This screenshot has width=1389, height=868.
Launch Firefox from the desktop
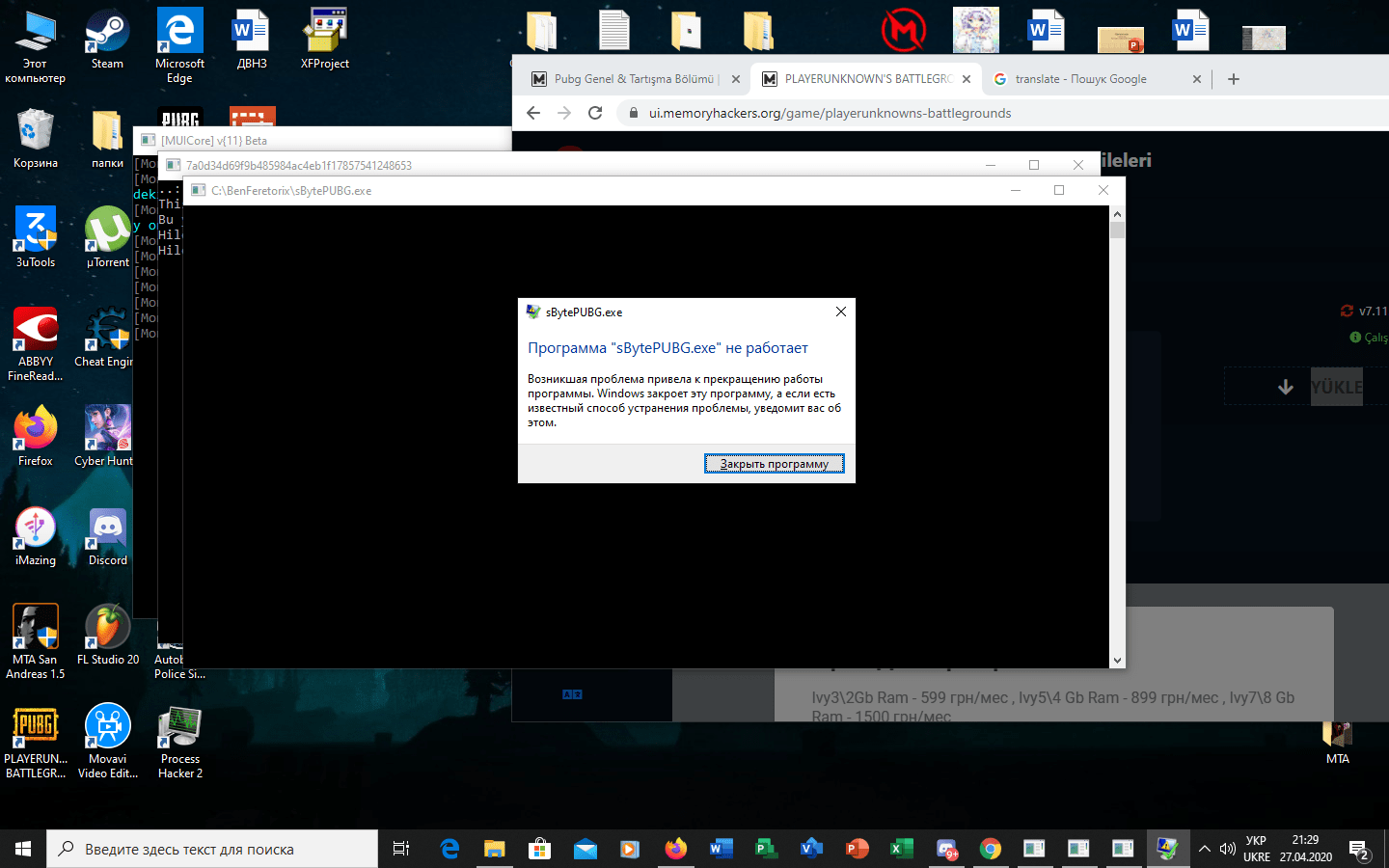point(36,436)
